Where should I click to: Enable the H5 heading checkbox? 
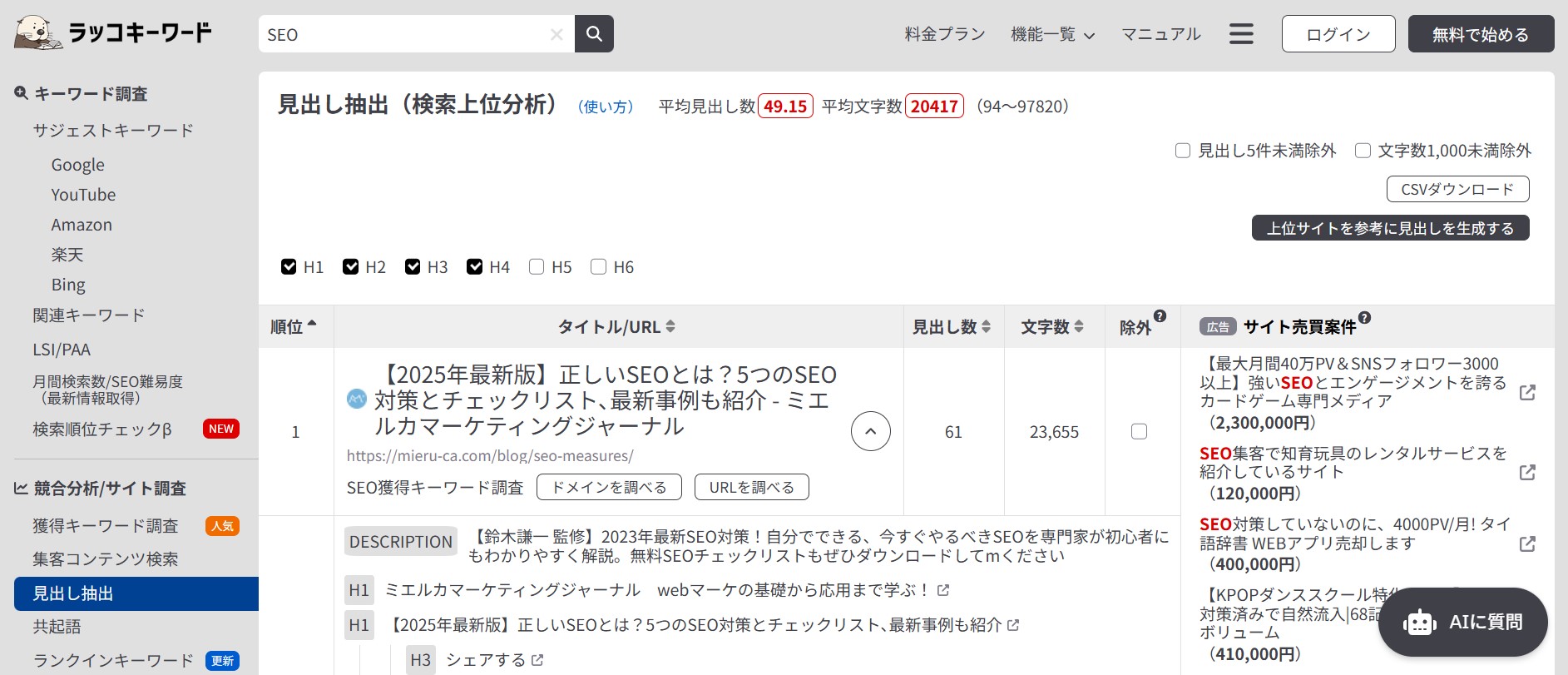tap(537, 266)
